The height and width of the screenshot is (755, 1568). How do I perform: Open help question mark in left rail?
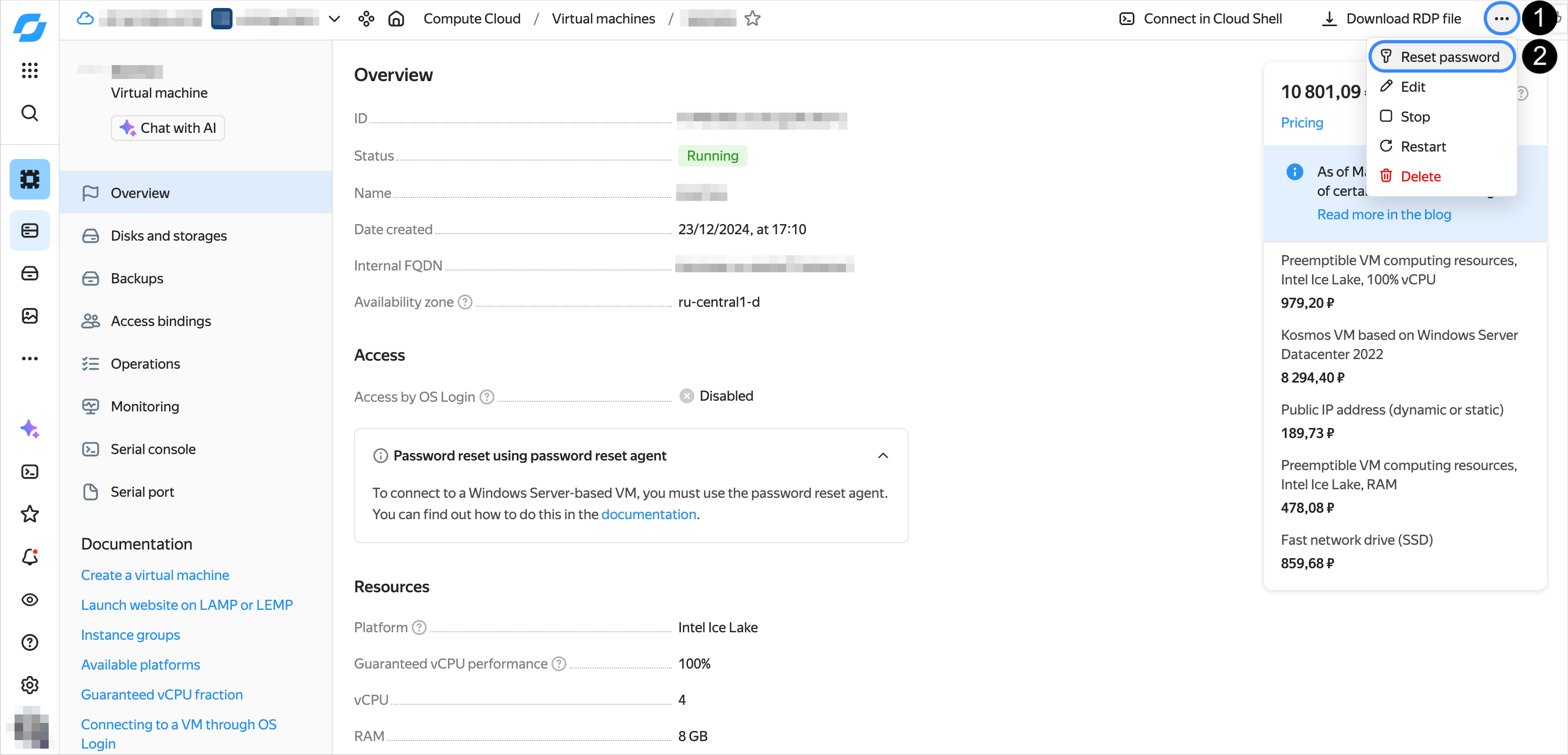29,642
